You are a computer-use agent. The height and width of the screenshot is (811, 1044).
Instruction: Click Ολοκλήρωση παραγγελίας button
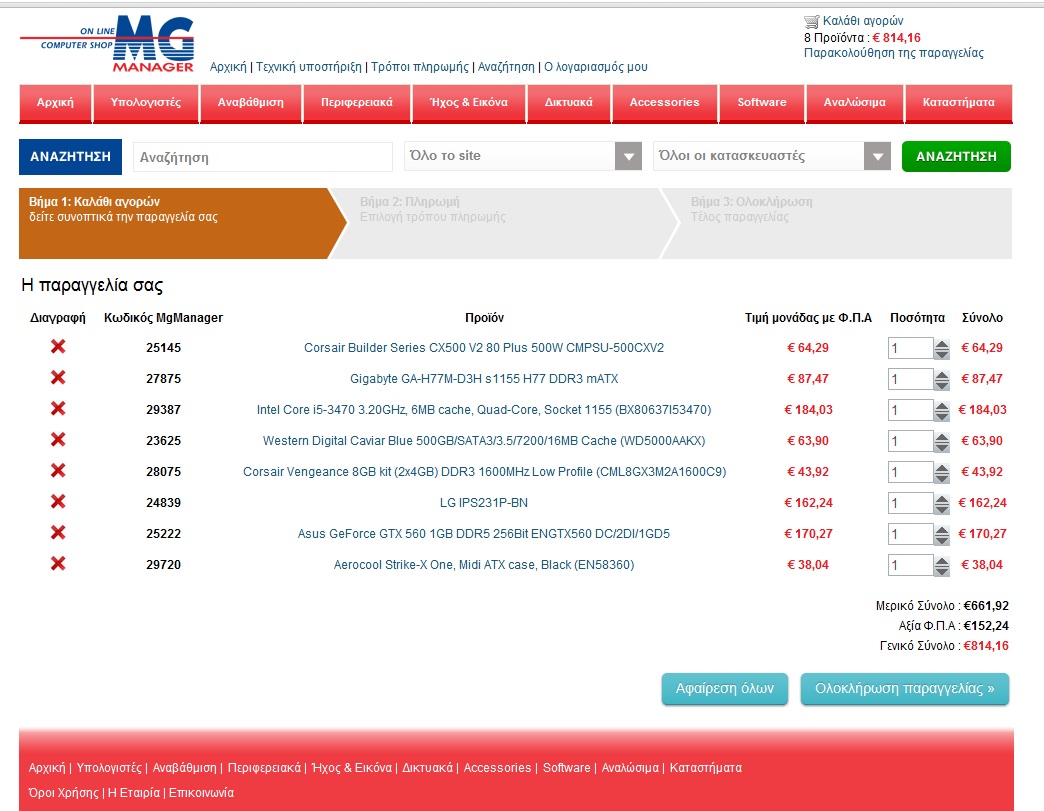(905, 689)
